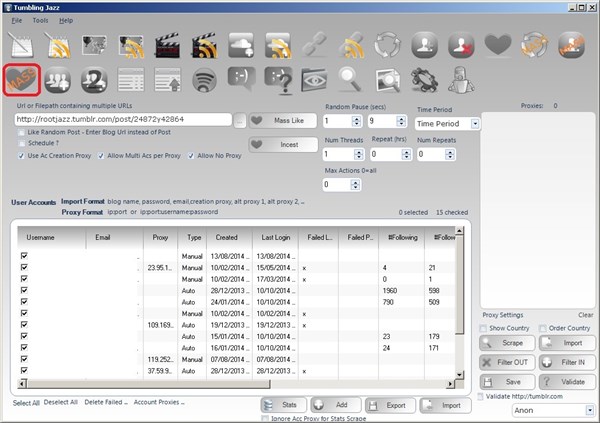Enable the Show Country checkbox

(483, 328)
